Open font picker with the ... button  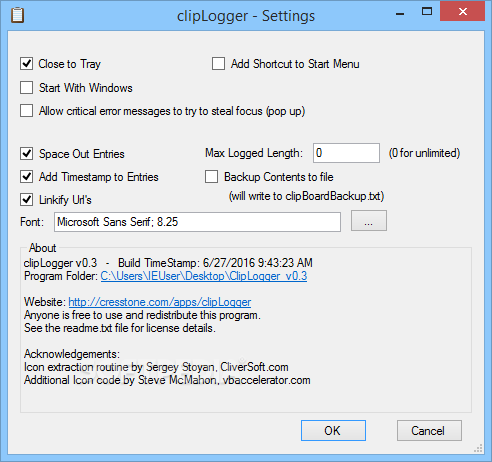369,220
